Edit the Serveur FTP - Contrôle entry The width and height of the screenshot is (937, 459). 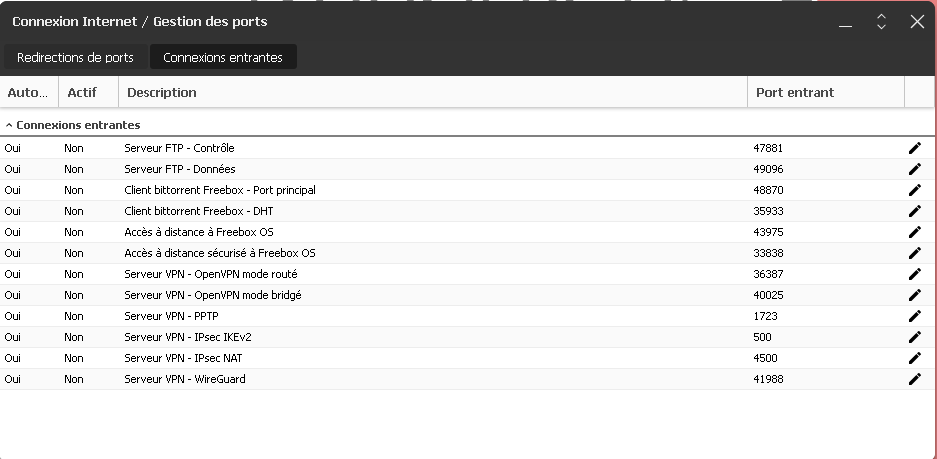point(914,148)
